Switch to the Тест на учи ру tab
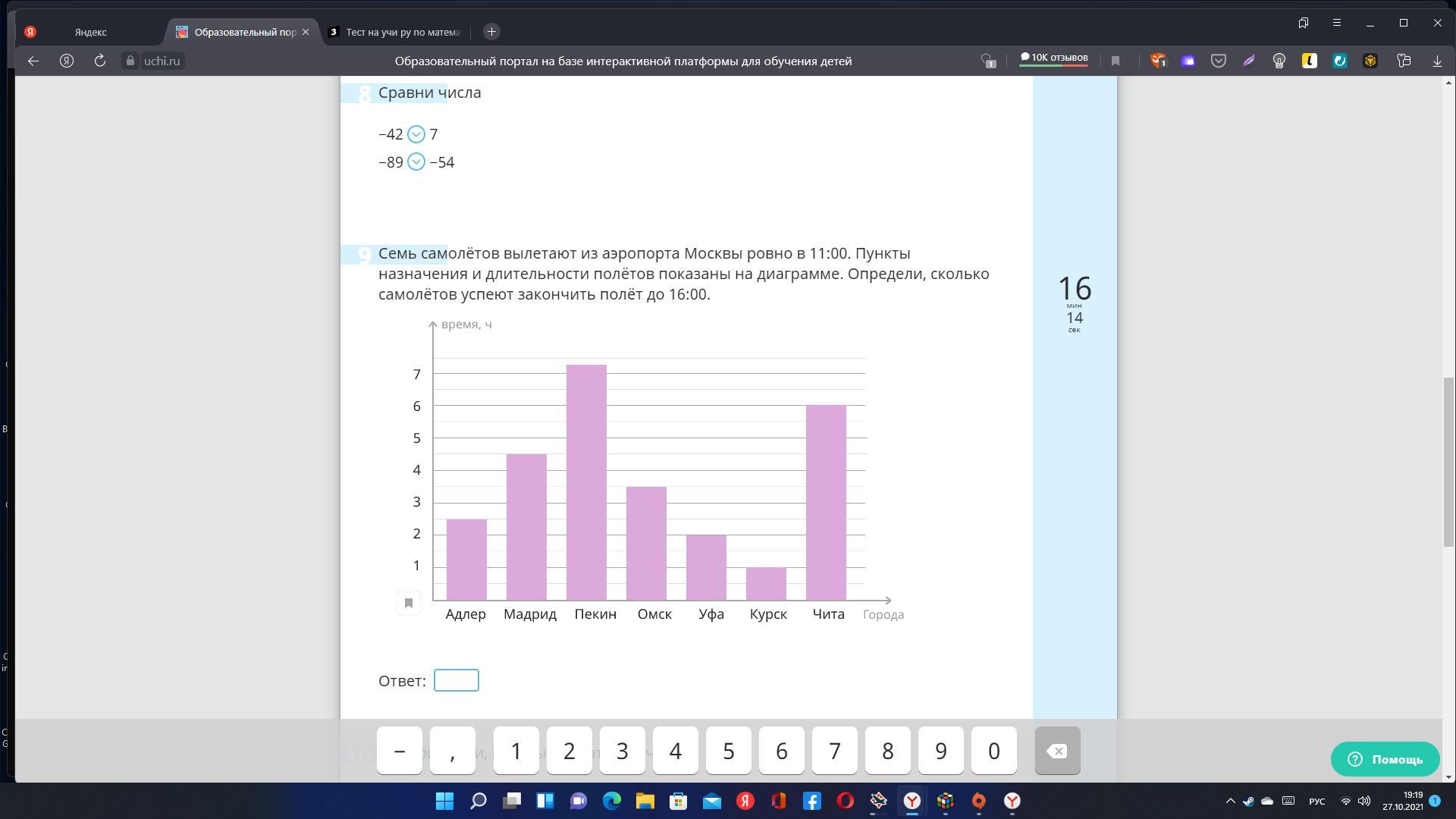Screen dimensions: 1456x819 click(402, 32)
